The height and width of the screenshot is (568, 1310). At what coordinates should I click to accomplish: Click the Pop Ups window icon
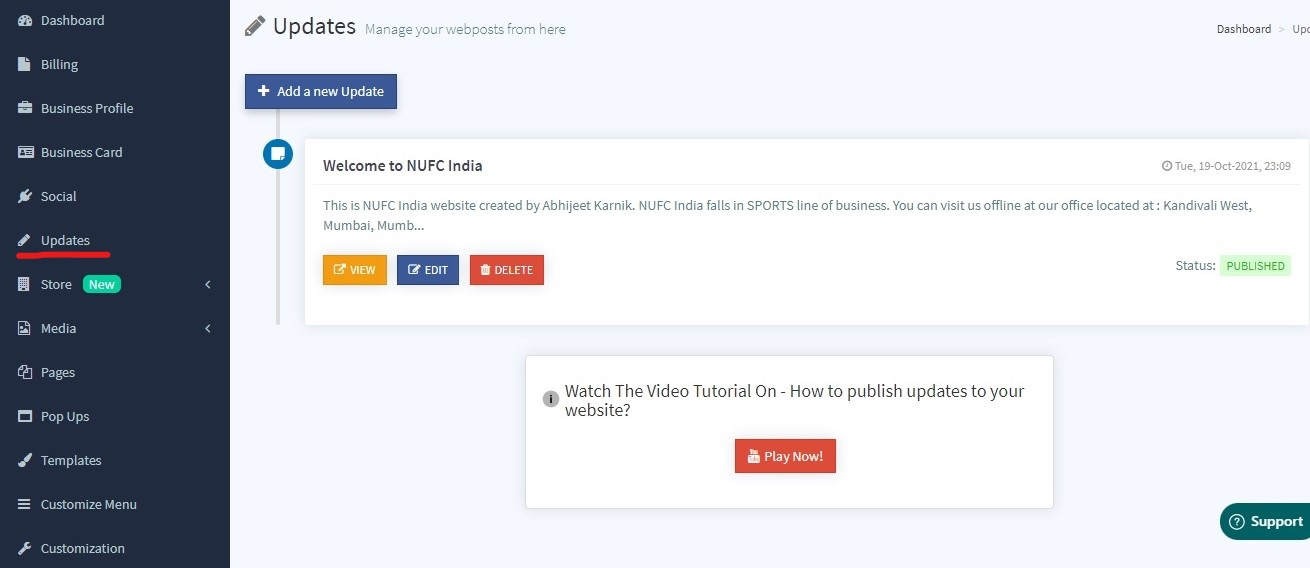[25, 416]
